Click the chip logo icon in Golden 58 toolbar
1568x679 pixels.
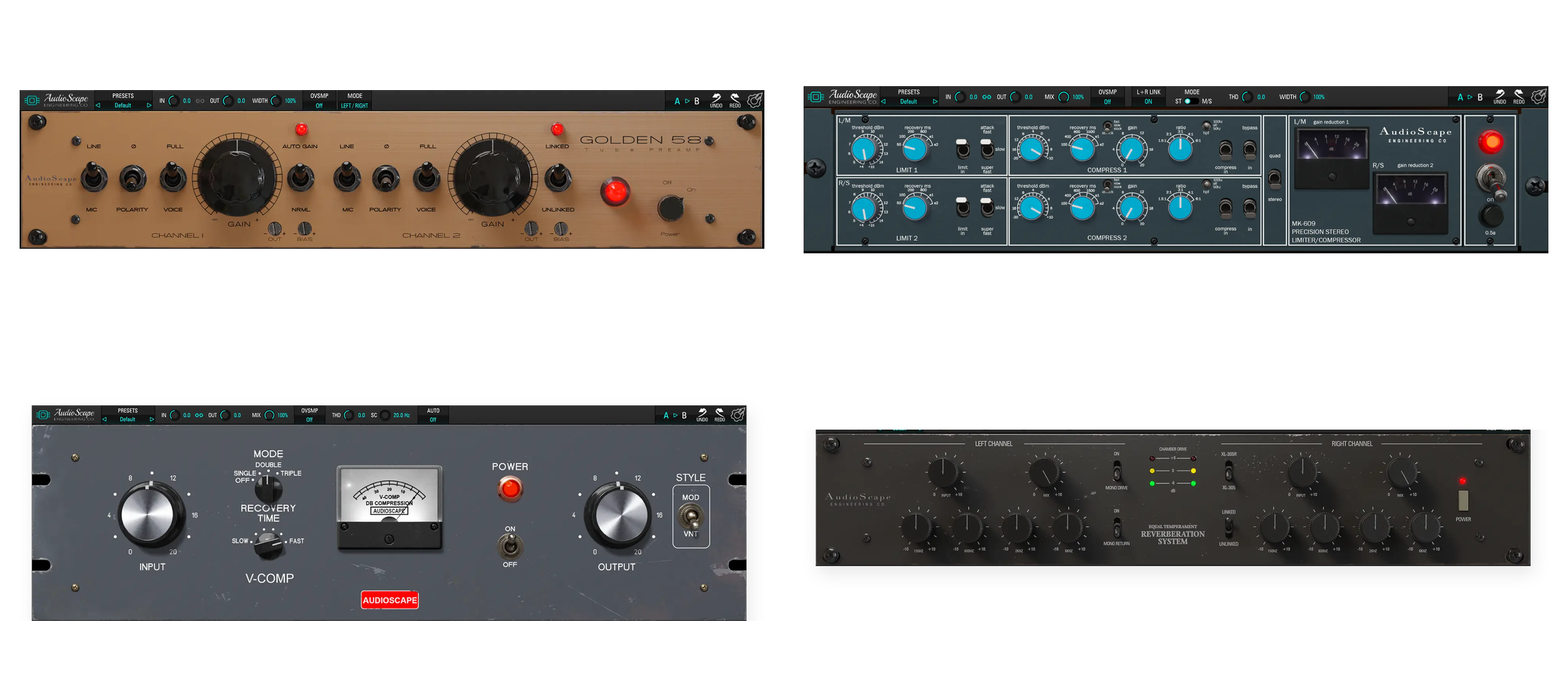tap(32, 100)
